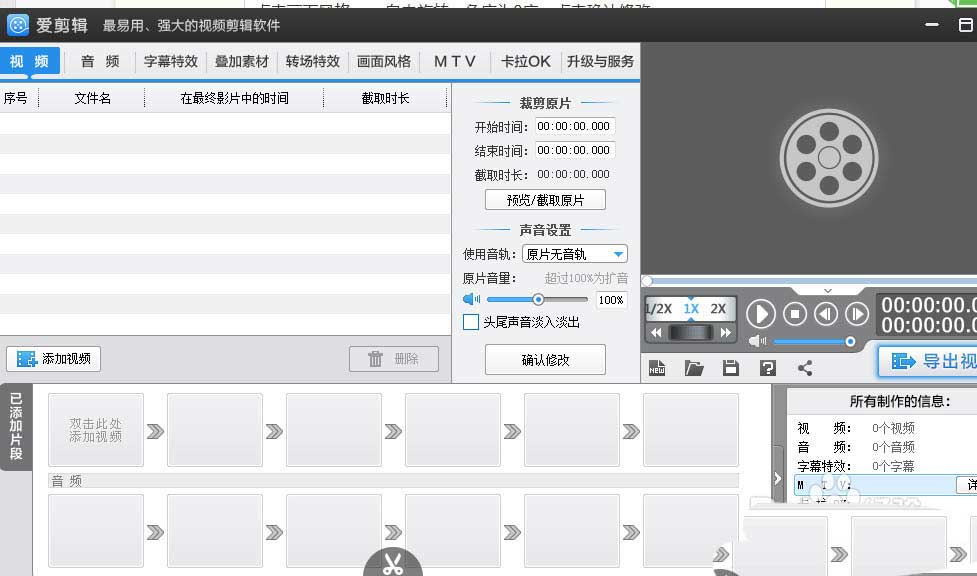Open an existing project via folder icon
This screenshot has width=977, height=576.
click(693, 368)
